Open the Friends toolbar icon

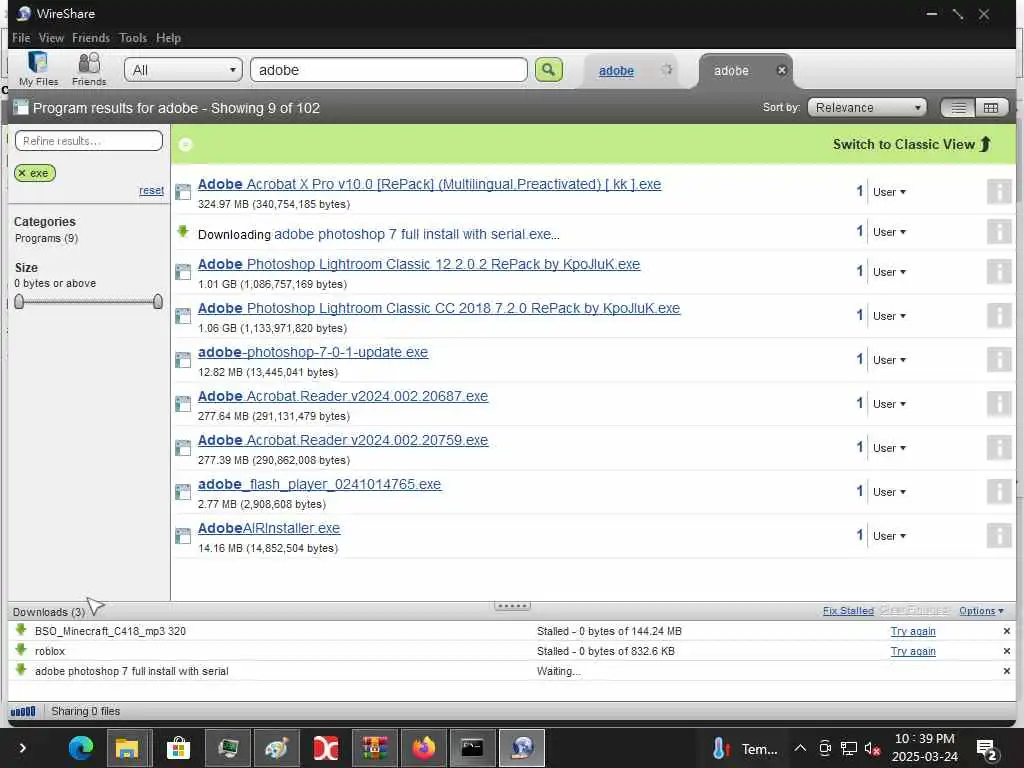pos(89,69)
